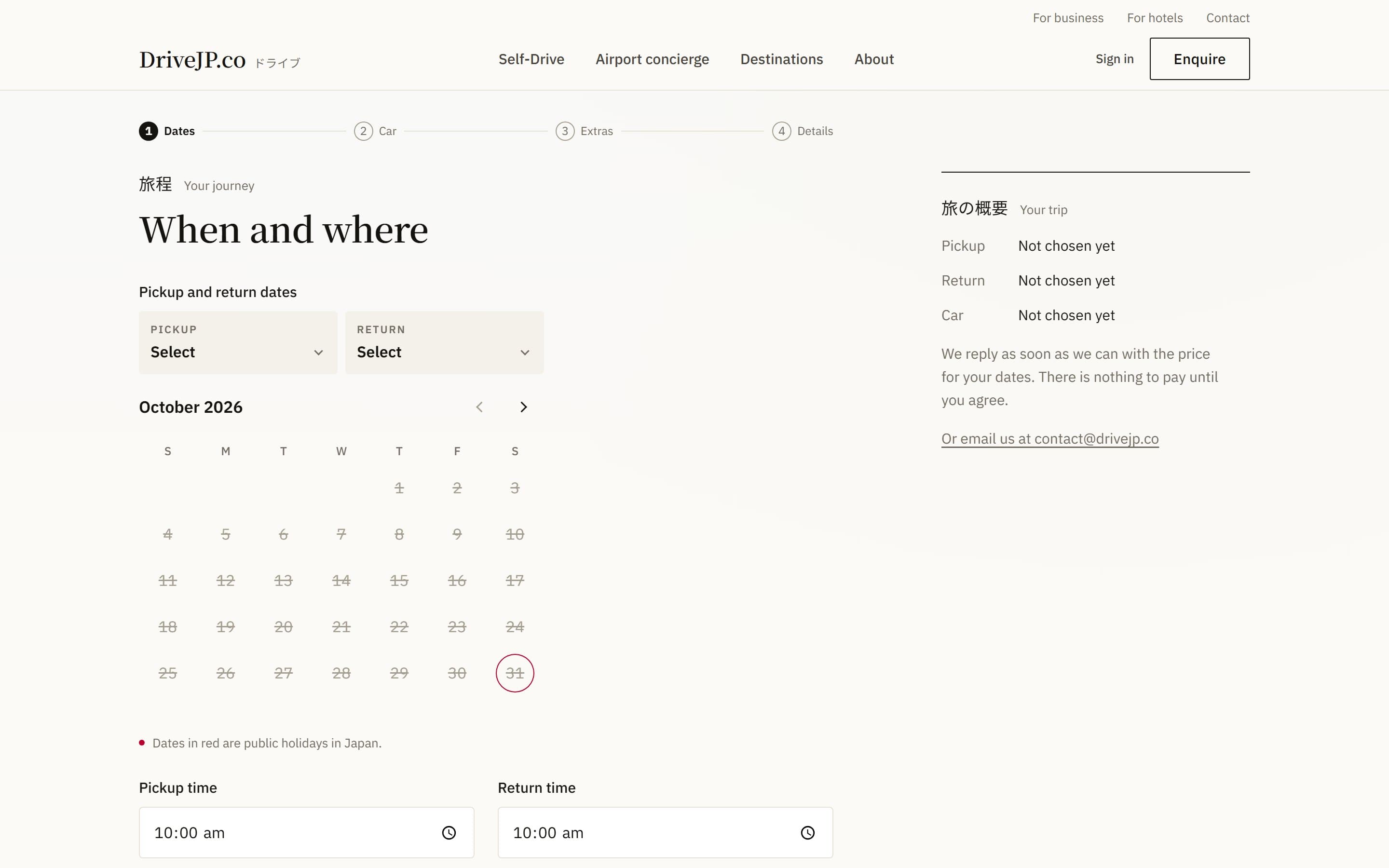The height and width of the screenshot is (868, 1389).
Task: Select October 10 on the calendar
Action: (515, 534)
